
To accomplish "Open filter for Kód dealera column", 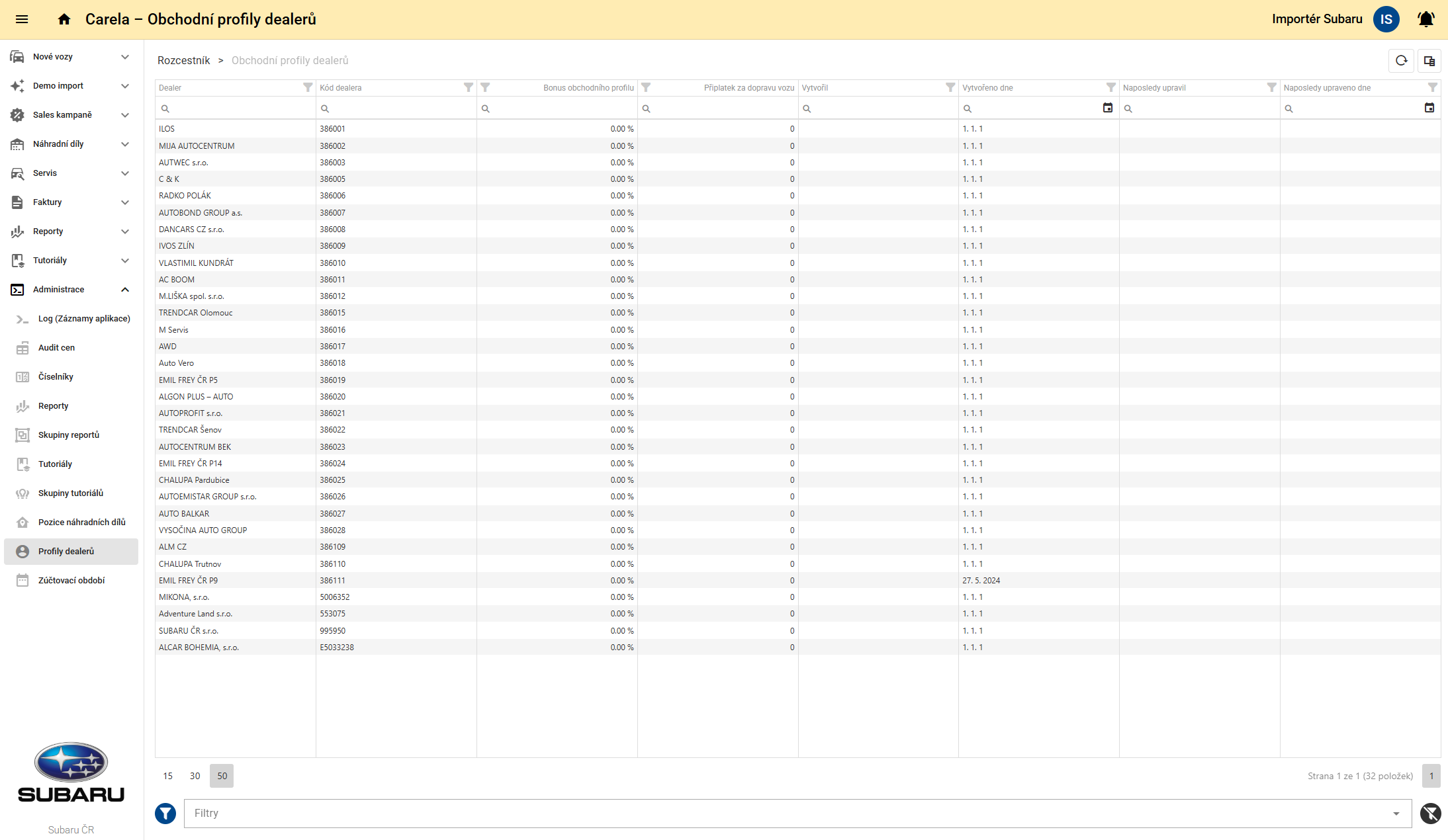I will 469,87.
